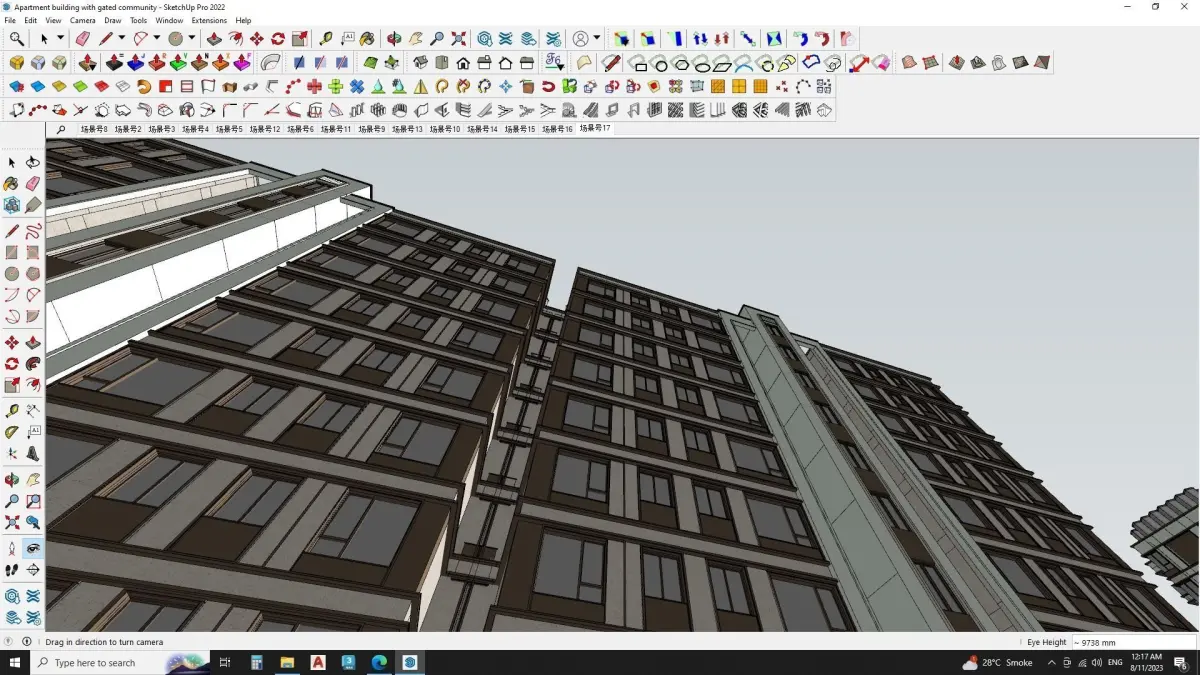Activate the Walk footprints tool in the left toolbar
1200x675 pixels.
12,570
